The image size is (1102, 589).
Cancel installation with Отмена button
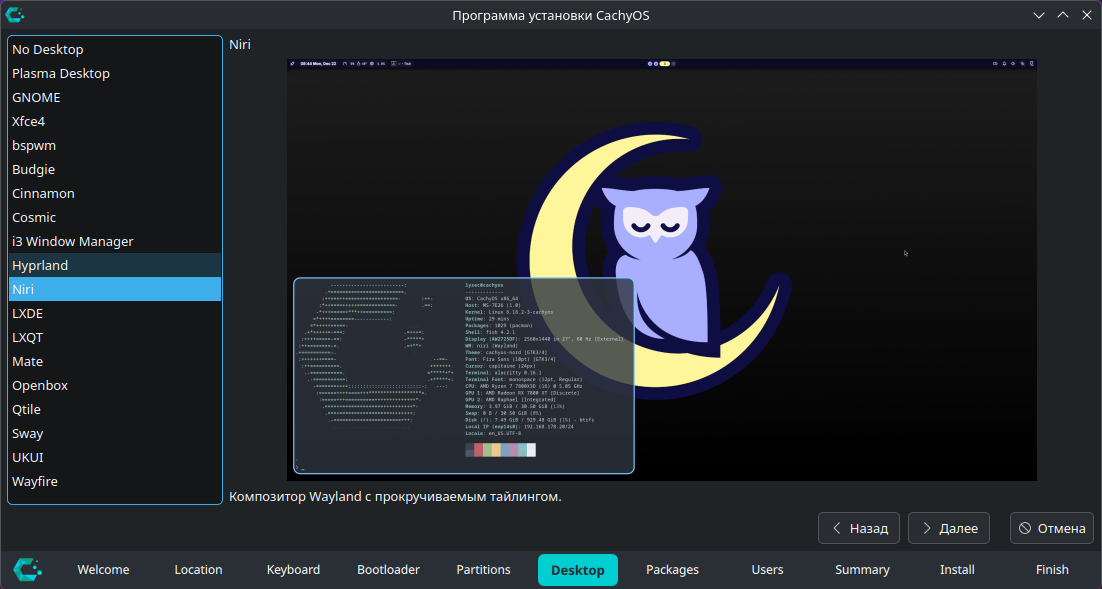tap(1051, 528)
